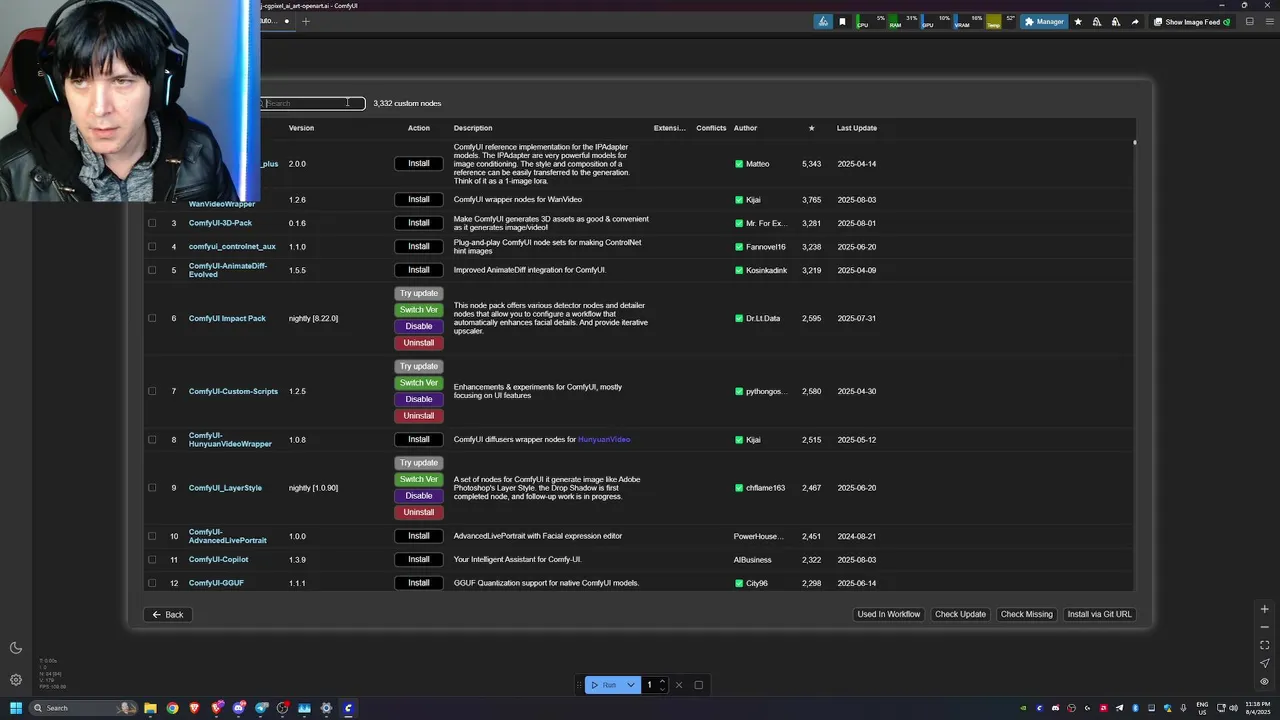1280x720 pixels.
Task: Uninstall ComfyUI-Custom-Scripts
Action: (419, 416)
